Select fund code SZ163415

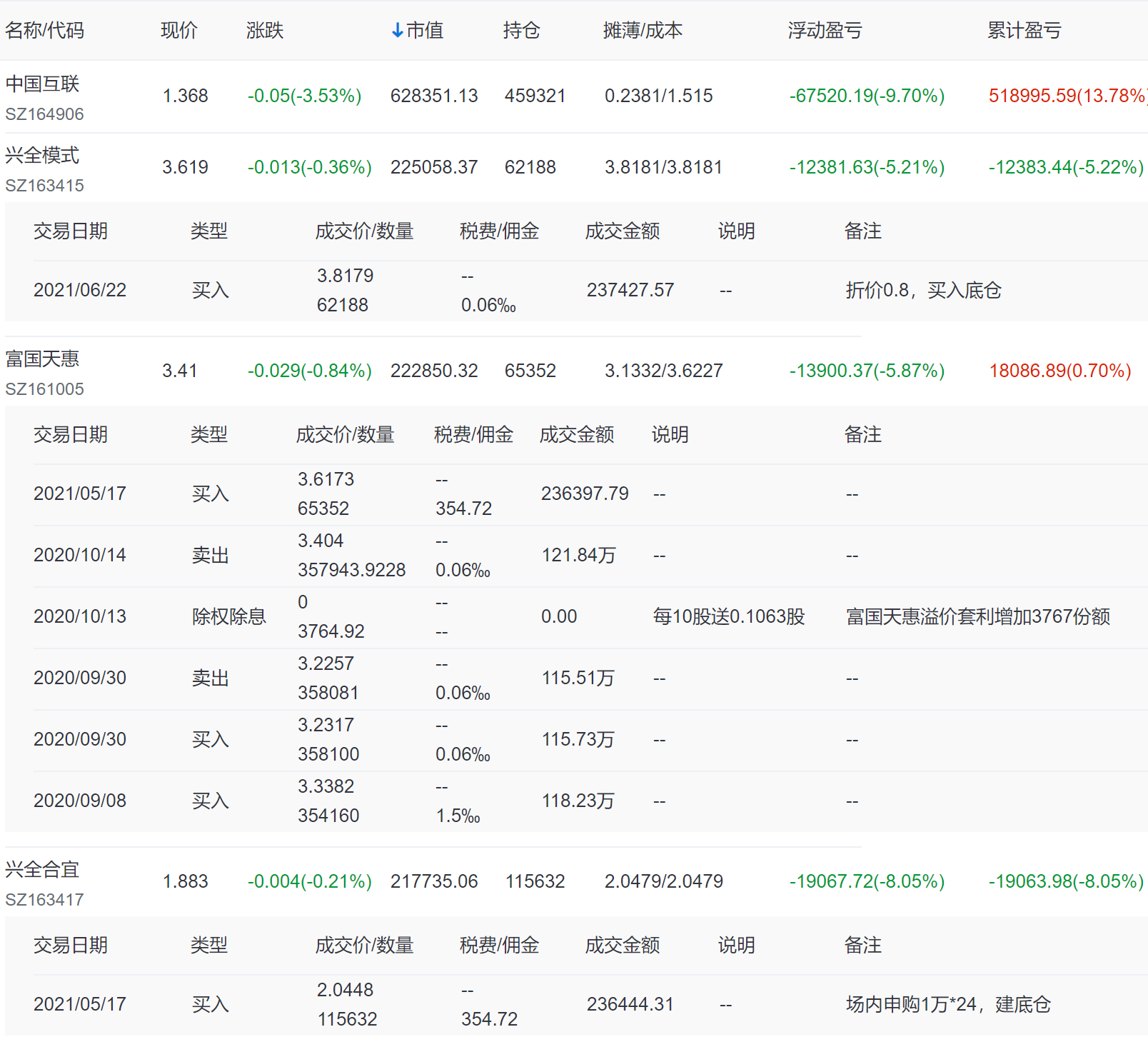tap(44, 186)
